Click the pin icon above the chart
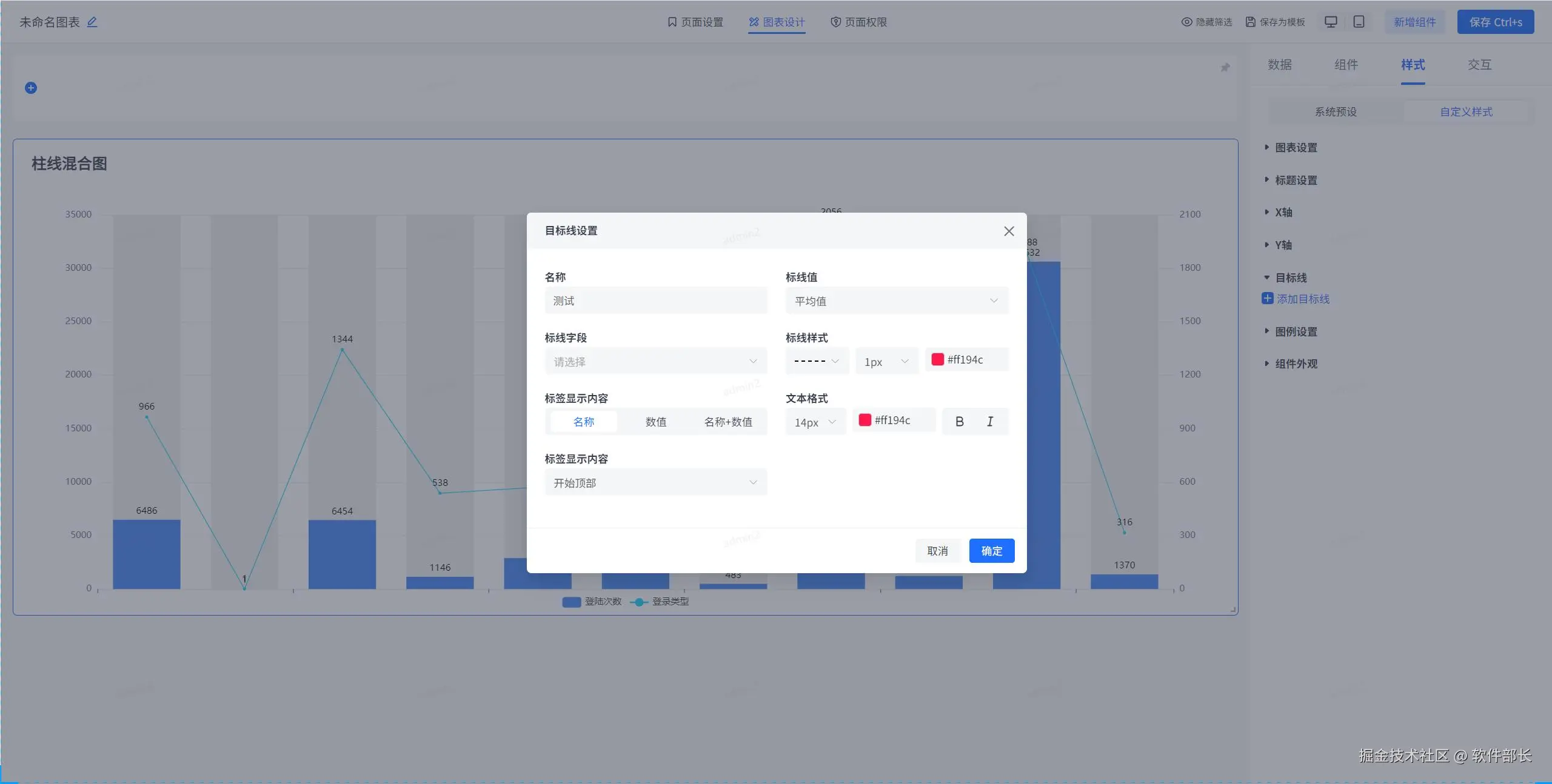The height and width of the screenshot is (784, 1552). [1225, 67]
